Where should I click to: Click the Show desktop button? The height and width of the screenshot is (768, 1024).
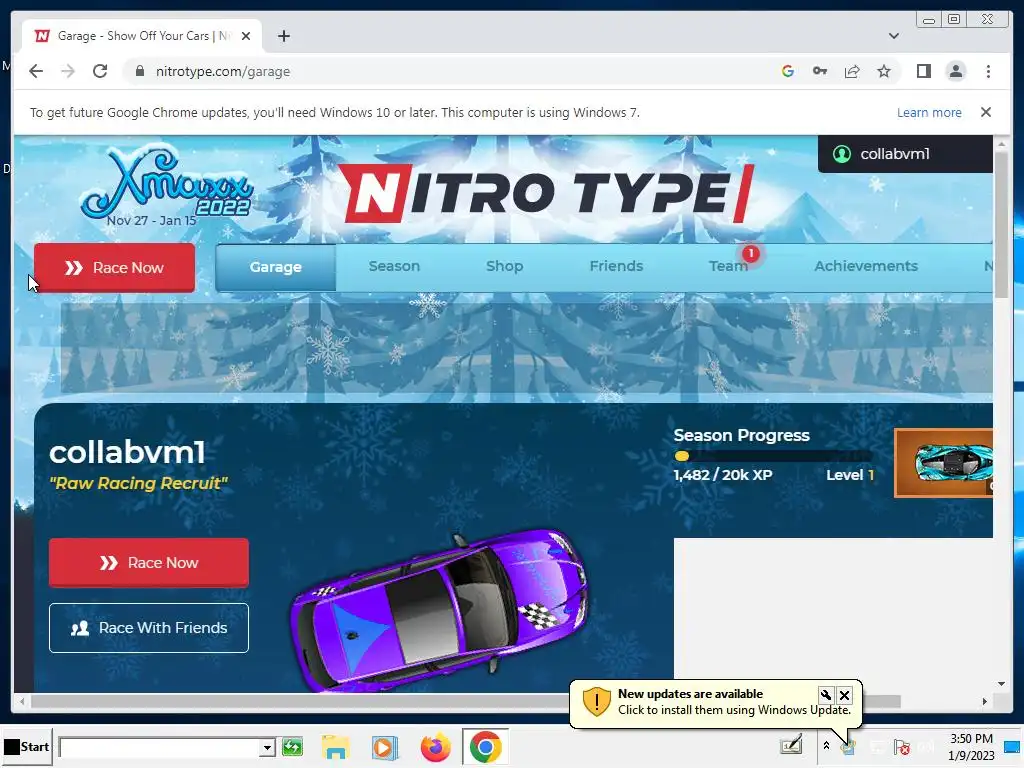pos(1013,746)
